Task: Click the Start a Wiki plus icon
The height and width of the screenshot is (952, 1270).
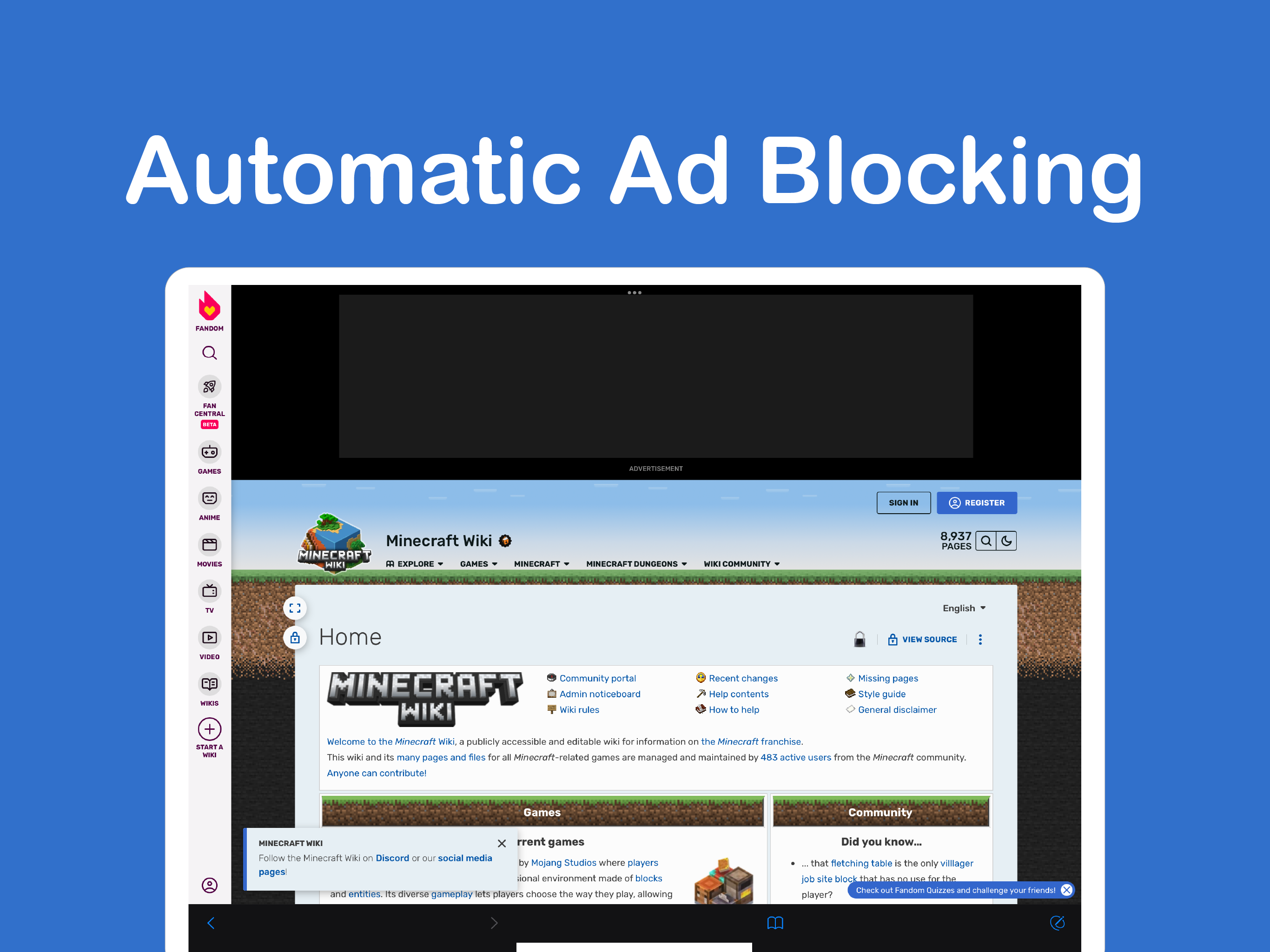Action: coord(210,729)
